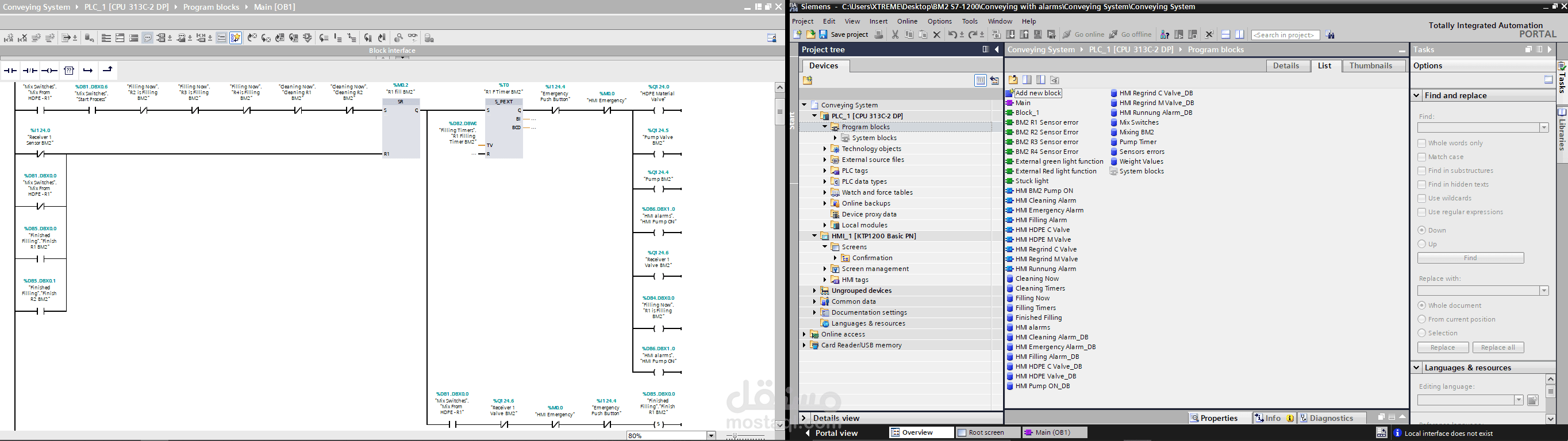The height and width of the screenshot is (441, 1568).
Task: Open the Project menu
Action: click(x=803, y=21)
